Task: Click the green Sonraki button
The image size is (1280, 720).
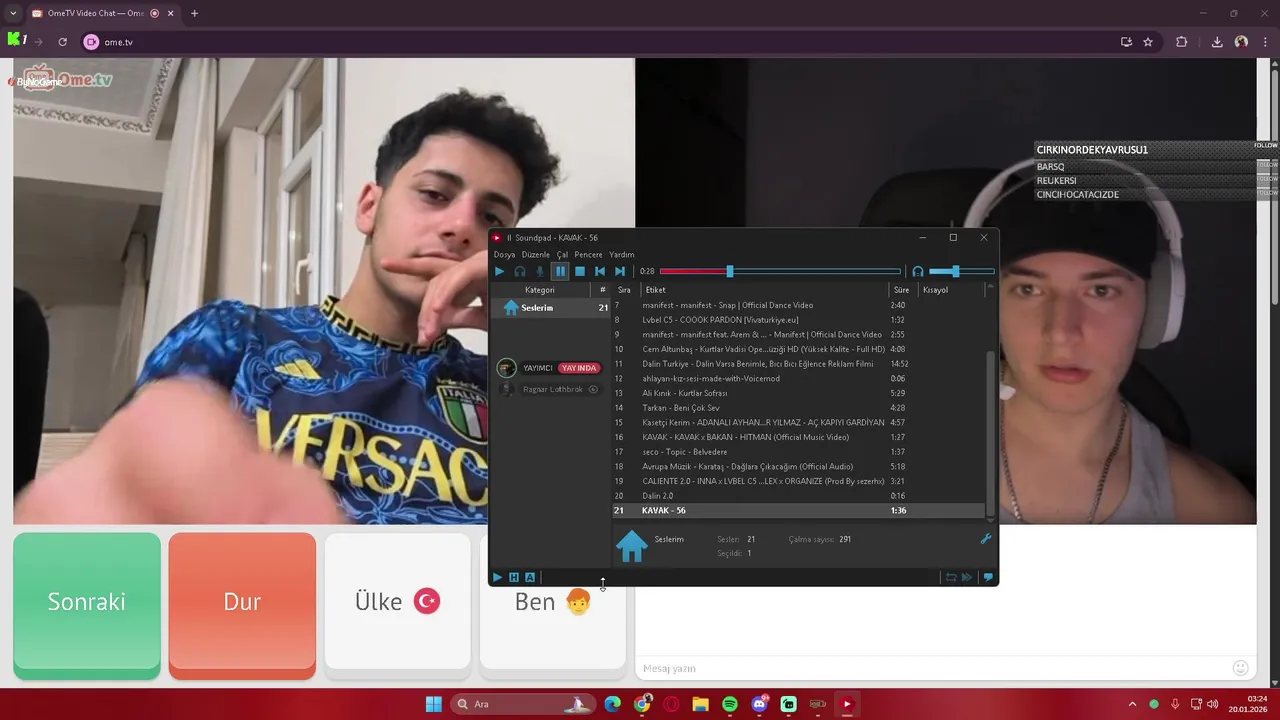Action: (x=87, y=605)
